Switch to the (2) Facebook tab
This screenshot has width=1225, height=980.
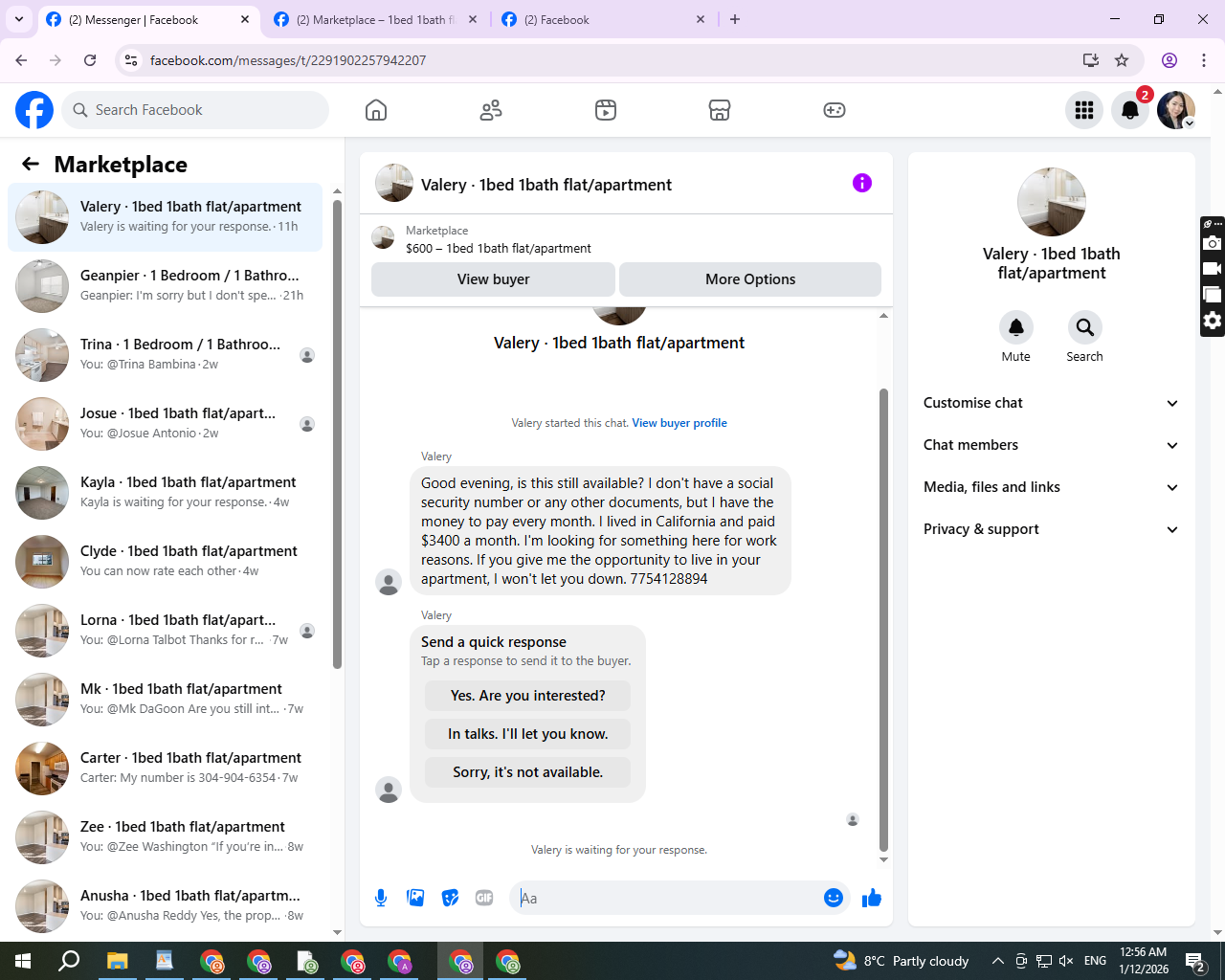(x=605, y=19)
